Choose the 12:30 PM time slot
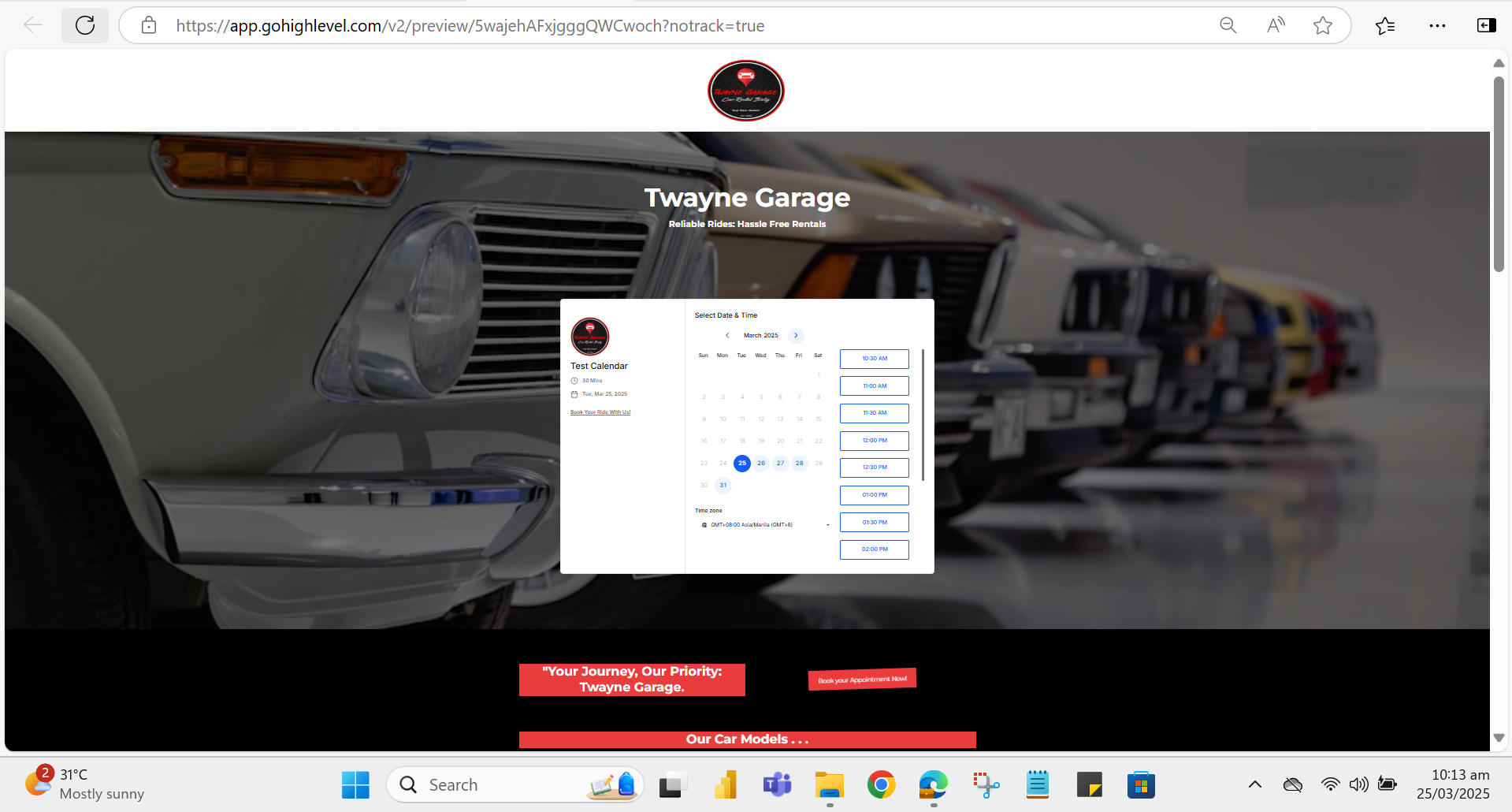1512x812 pixels. [875, 467]
